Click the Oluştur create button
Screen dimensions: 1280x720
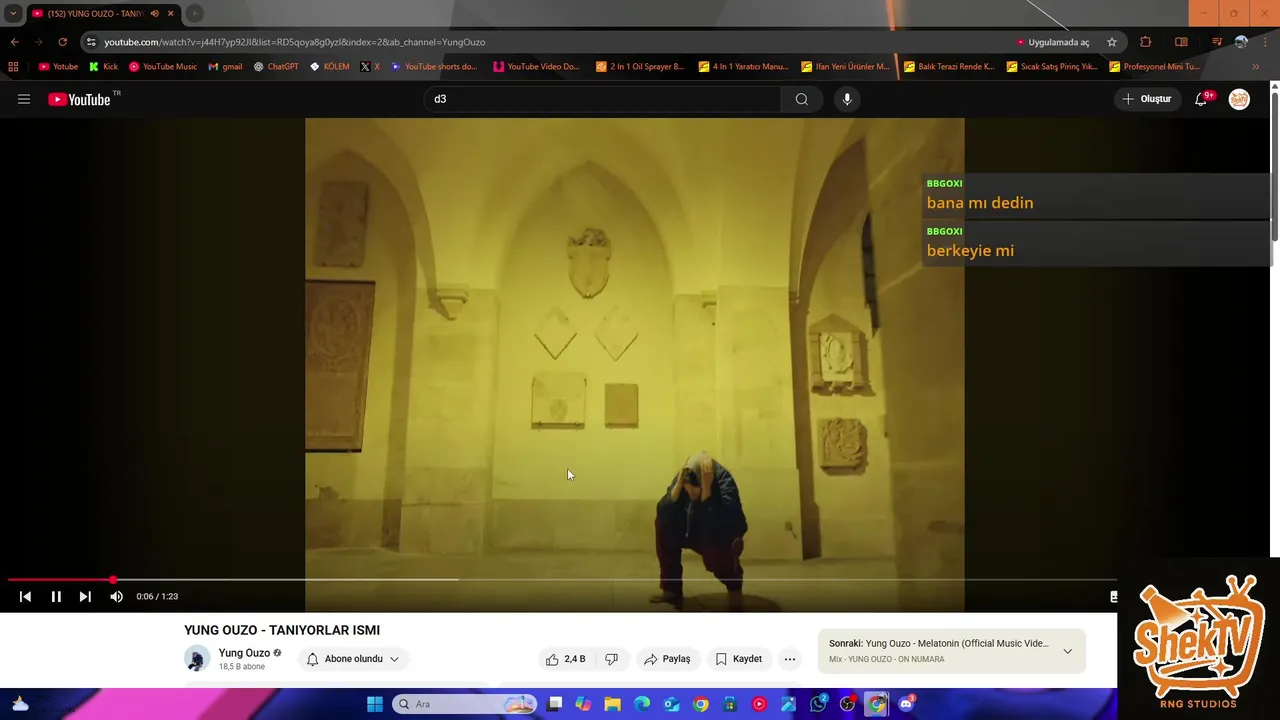1146,99
